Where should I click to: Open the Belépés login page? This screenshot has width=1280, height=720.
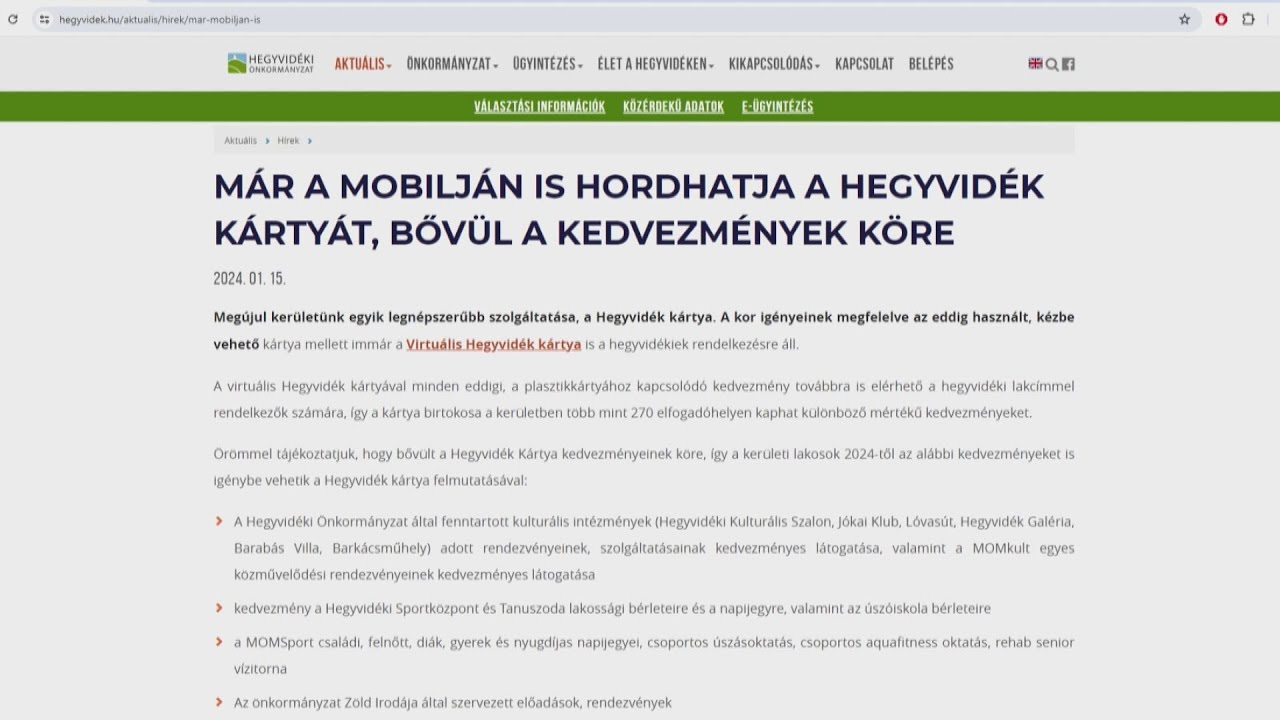[931, 64]
